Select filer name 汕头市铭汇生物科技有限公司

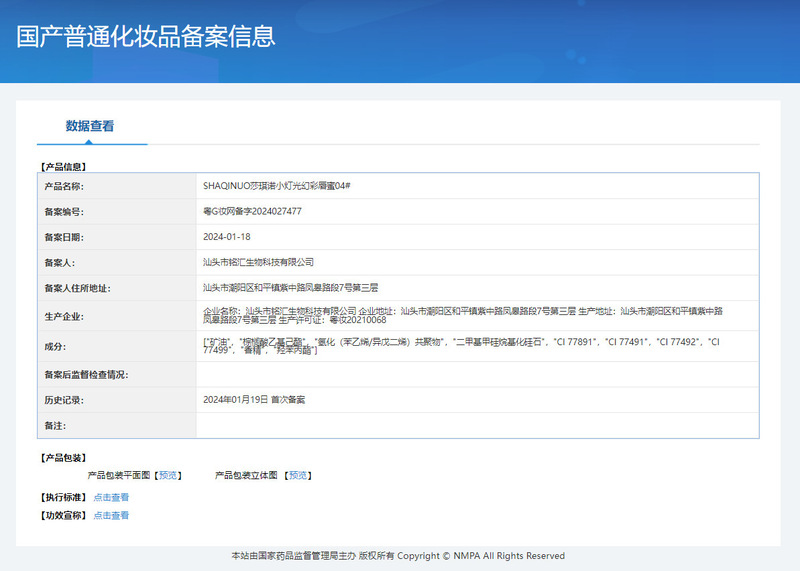tap(258, 262)
